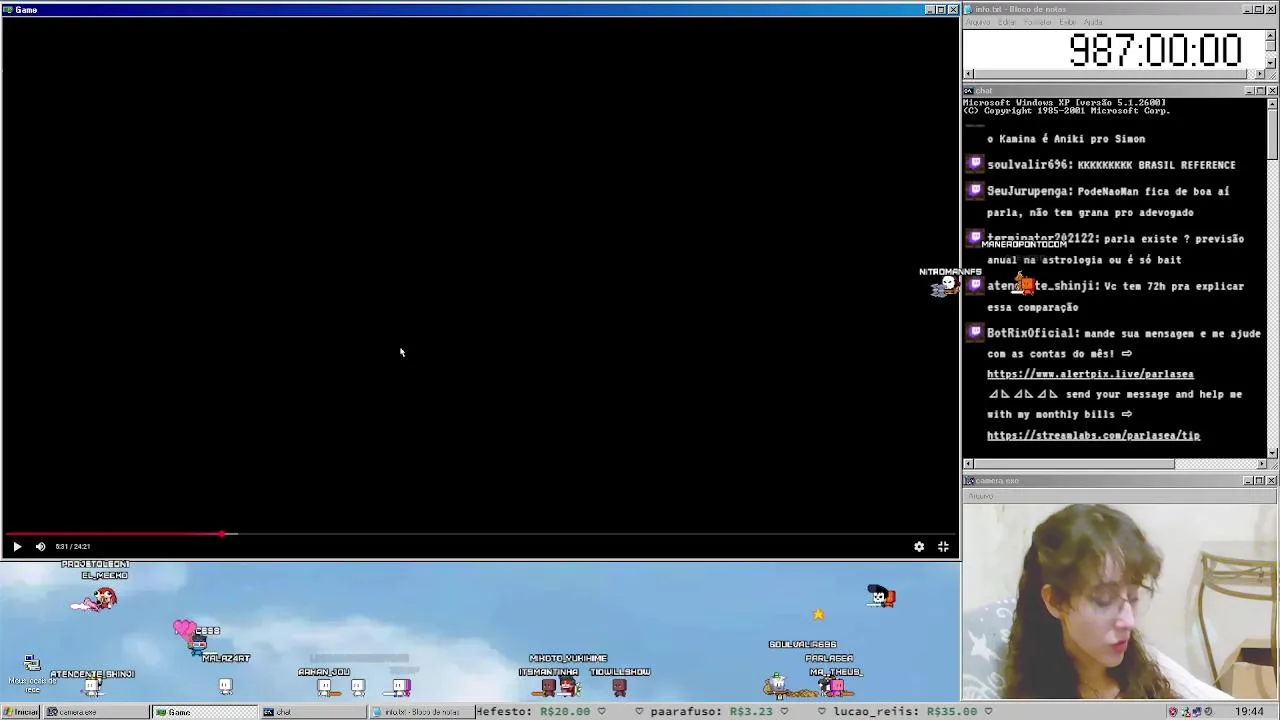This screenshot has width=1280, height=720.
Task: Click the Twitch badge beside BotRixOficial
Action: click(x=975, y=332)
